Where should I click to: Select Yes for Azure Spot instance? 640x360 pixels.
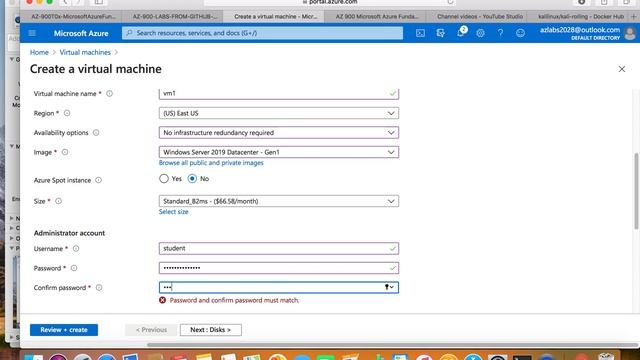coord(164,179)
